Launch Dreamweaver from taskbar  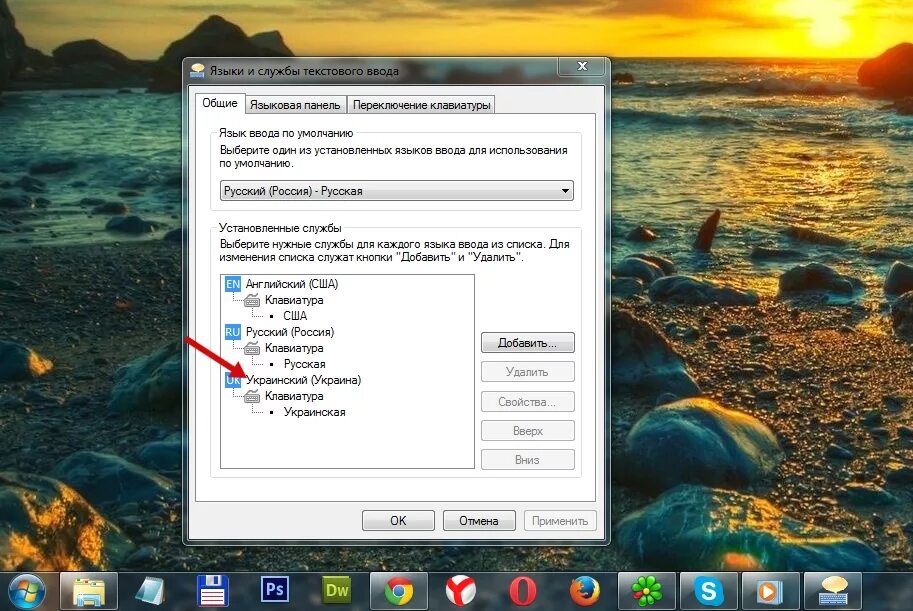click(x=337, y=590)
